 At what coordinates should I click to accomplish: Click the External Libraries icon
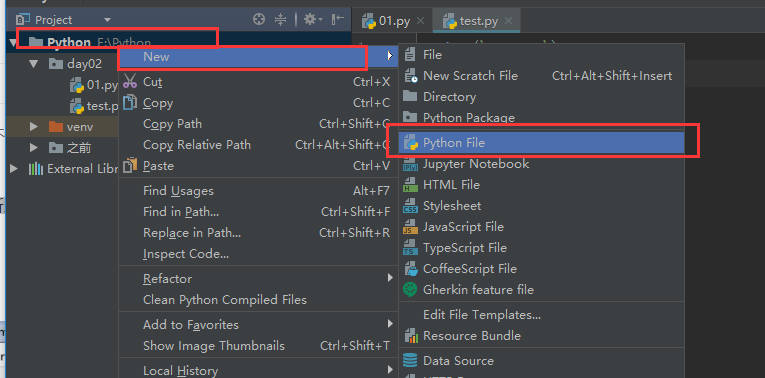(36, 169)
